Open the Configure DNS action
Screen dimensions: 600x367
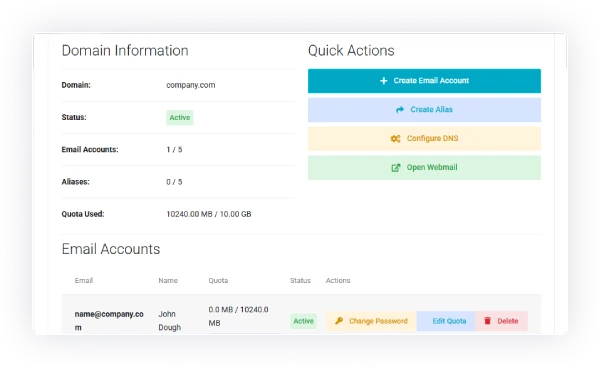[x=424, y=139]
